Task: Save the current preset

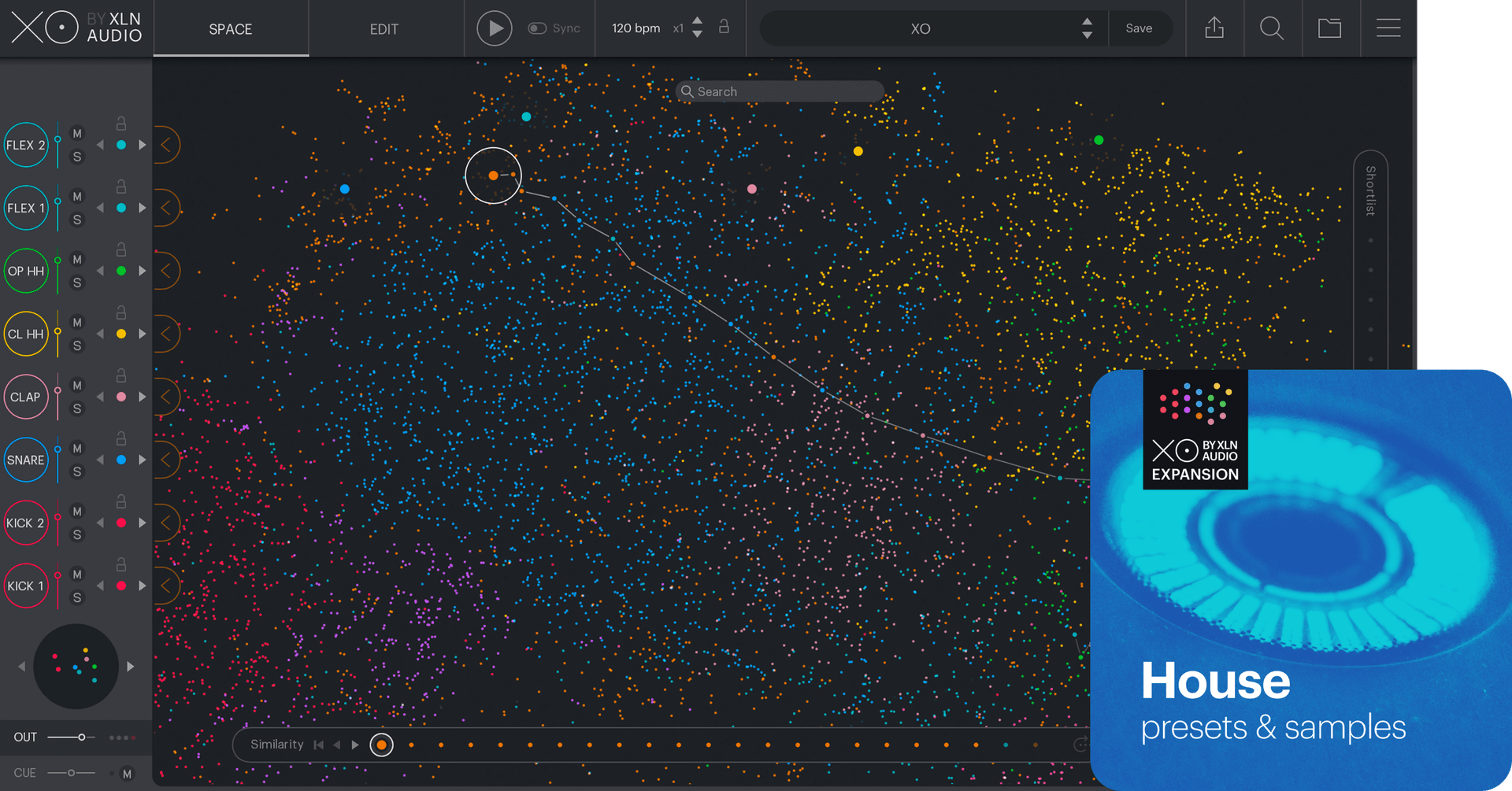Action: point(1139,28)
